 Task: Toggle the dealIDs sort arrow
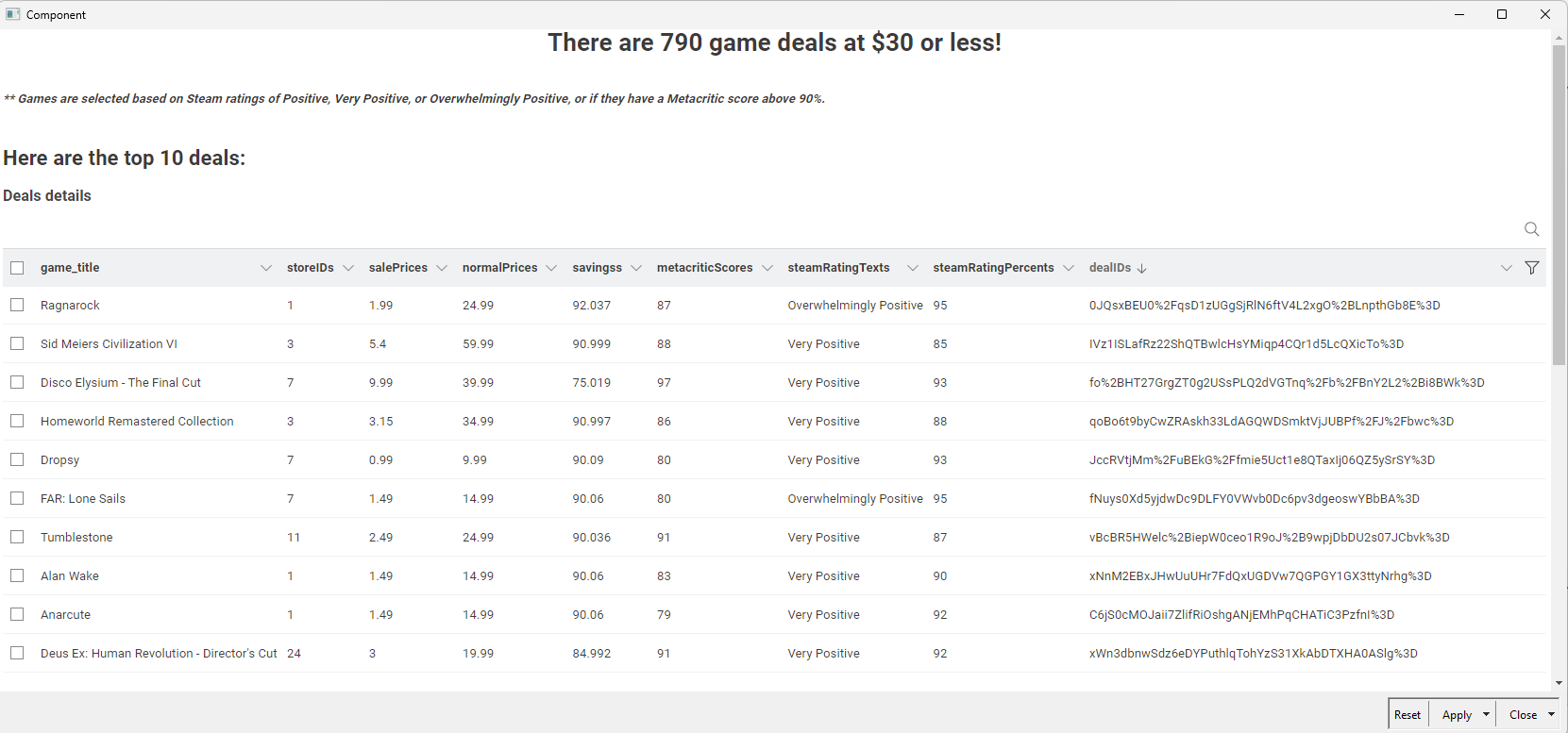click(1142, 268)
